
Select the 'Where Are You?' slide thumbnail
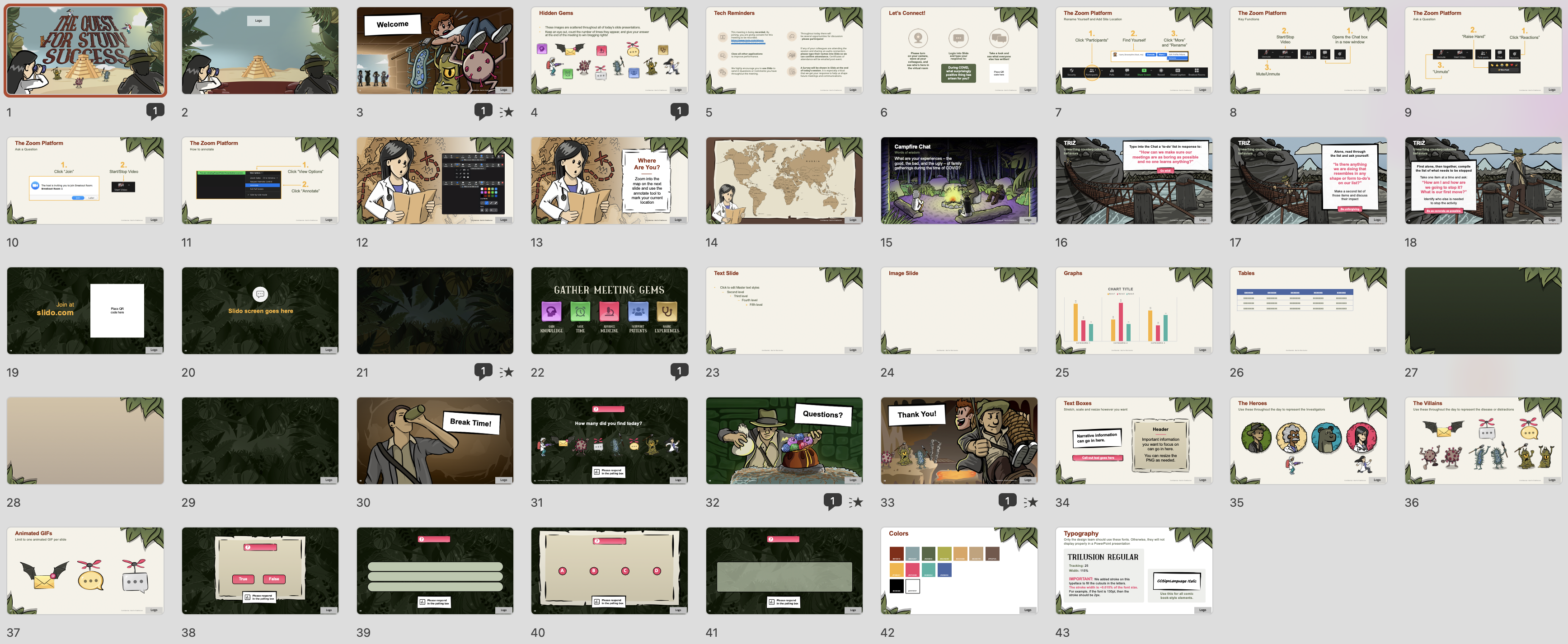click(x=609, y=181)
